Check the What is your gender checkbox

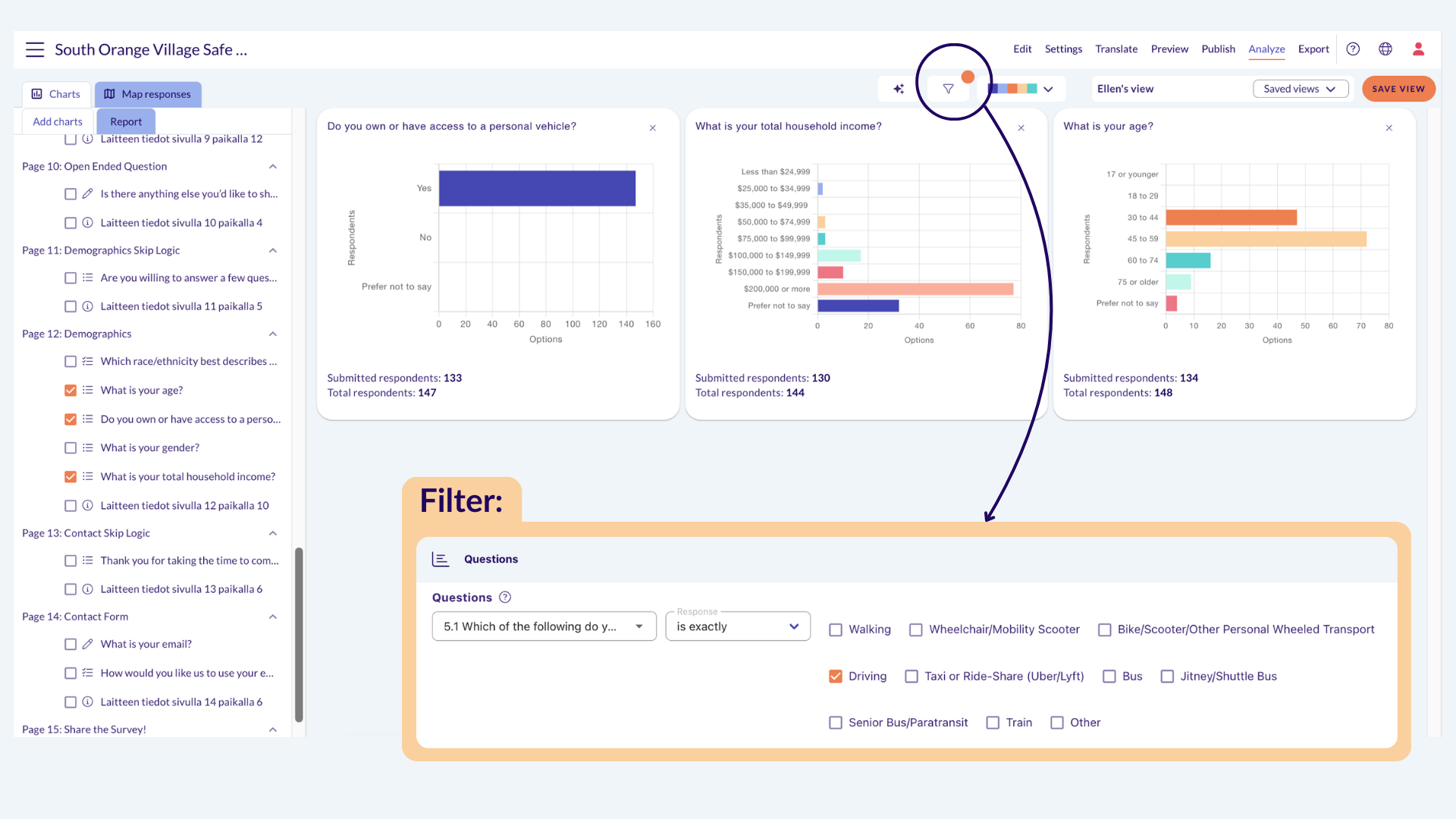coord(71,448)
